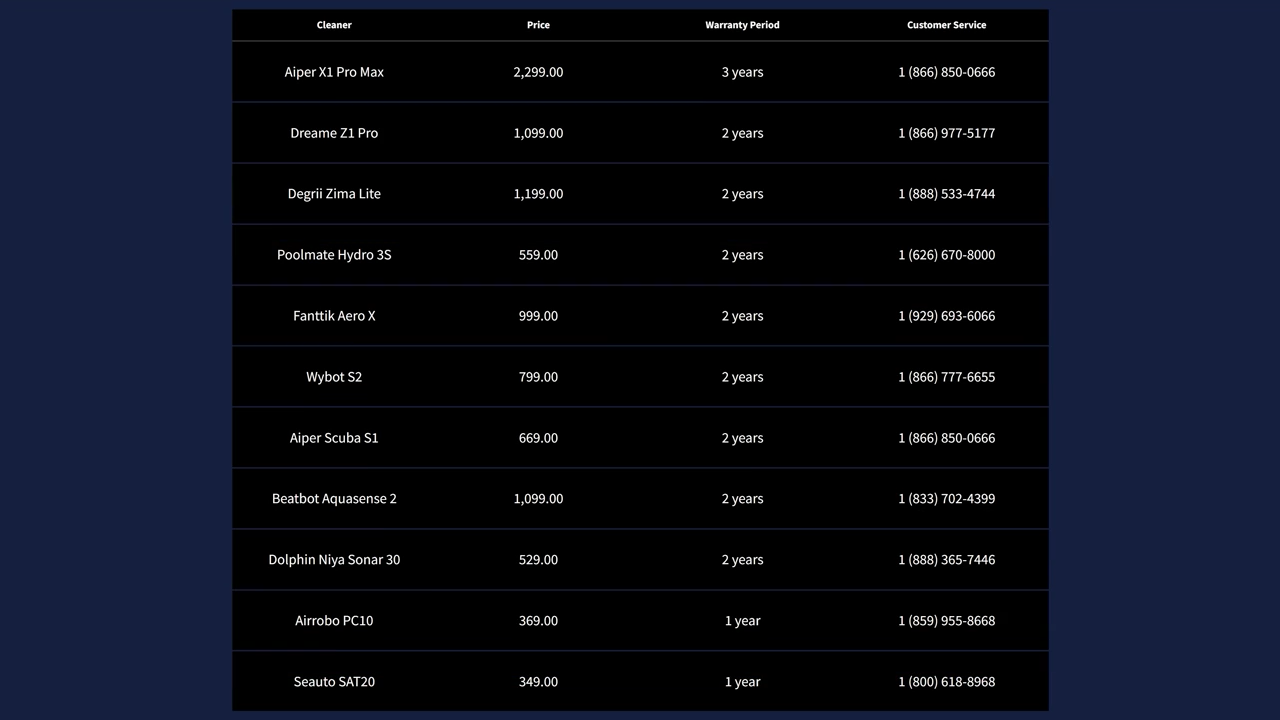Click Poolmate Hydro 3S's 2 years warranty
The height and width of the screenshot is (720, 1280).
(x=742, y=255)
